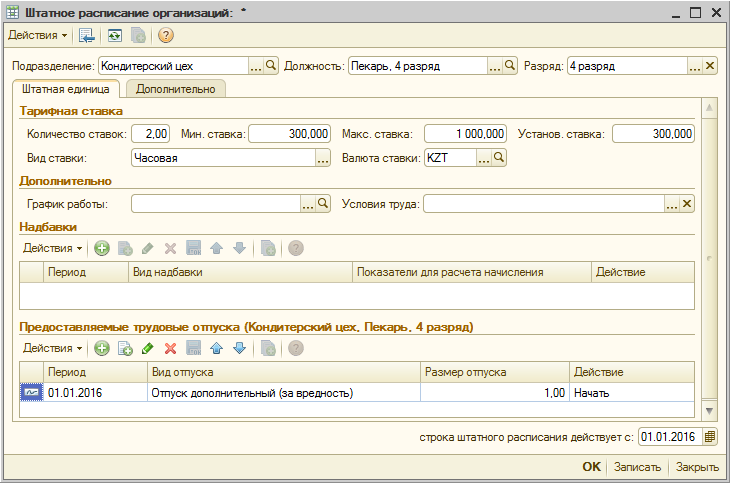This screenshot has width=730, height=483.
Task: Delete selected vacation row with red X
Action: pyautogui.click(x=170, y=348)
